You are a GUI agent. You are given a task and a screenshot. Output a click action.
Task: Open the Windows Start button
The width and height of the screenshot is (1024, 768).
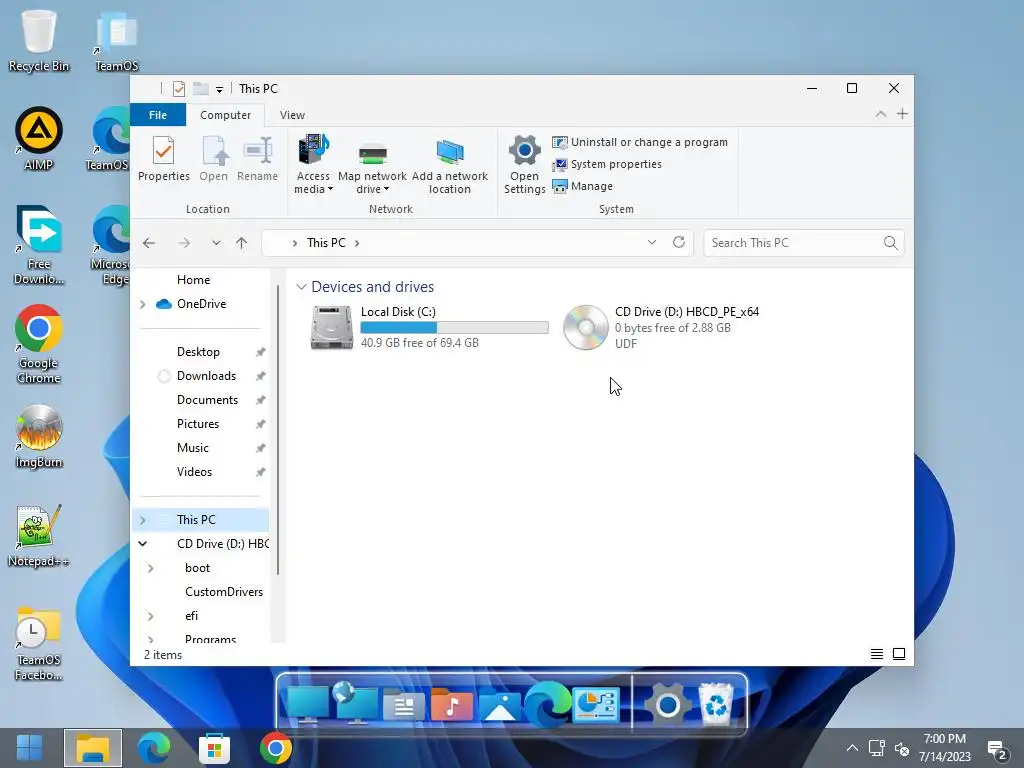[29, 748]
